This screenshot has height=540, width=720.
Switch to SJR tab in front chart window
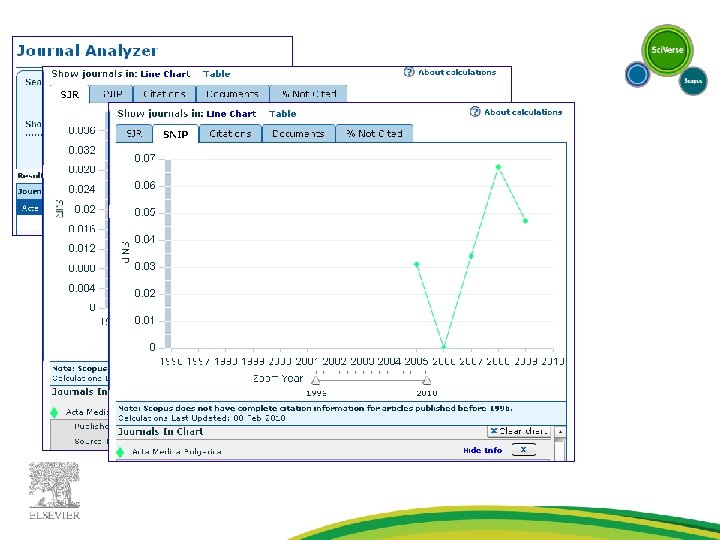point(134,134)
